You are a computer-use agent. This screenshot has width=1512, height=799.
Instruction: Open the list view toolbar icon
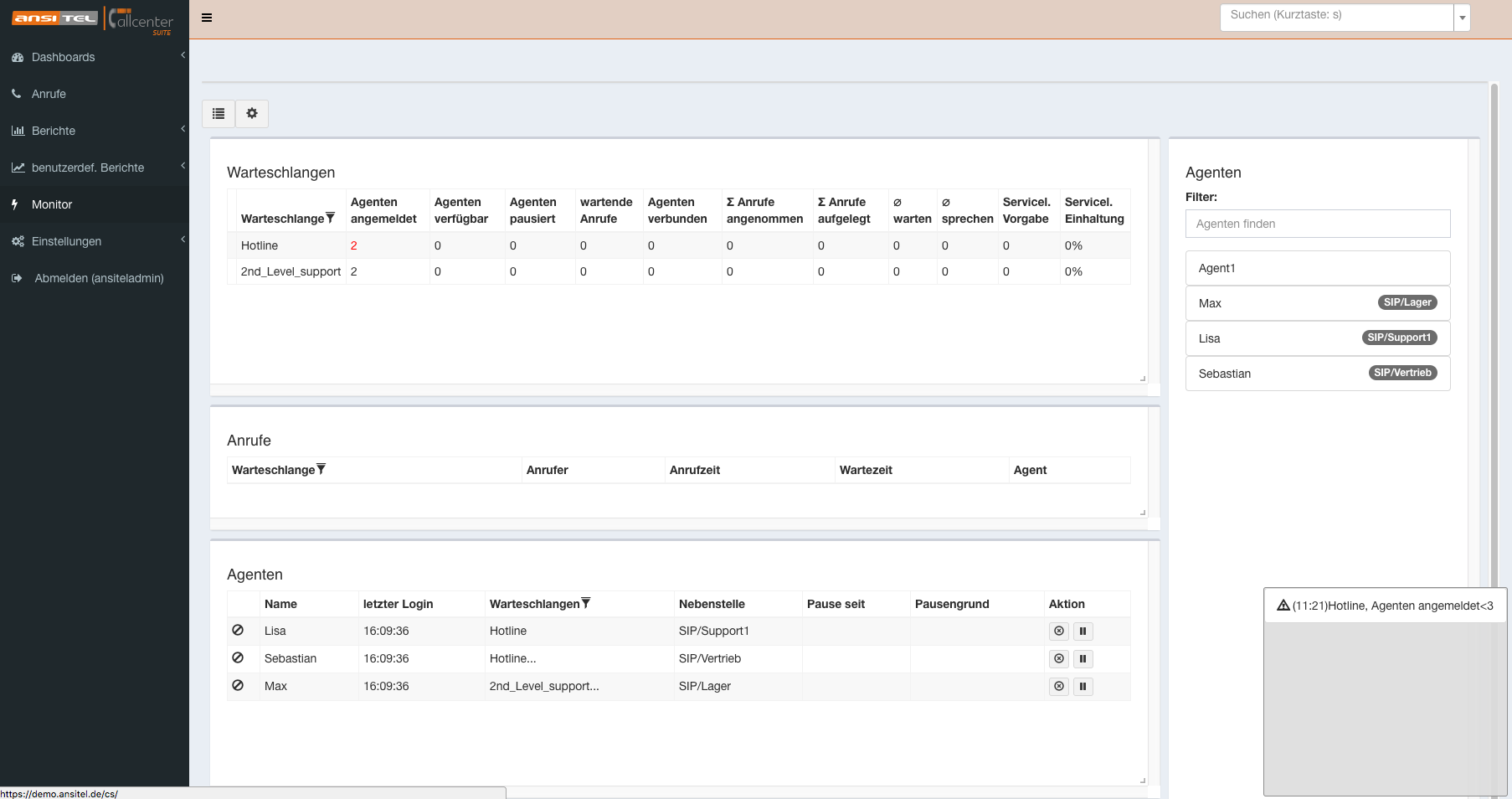click(x=219, y=114)
